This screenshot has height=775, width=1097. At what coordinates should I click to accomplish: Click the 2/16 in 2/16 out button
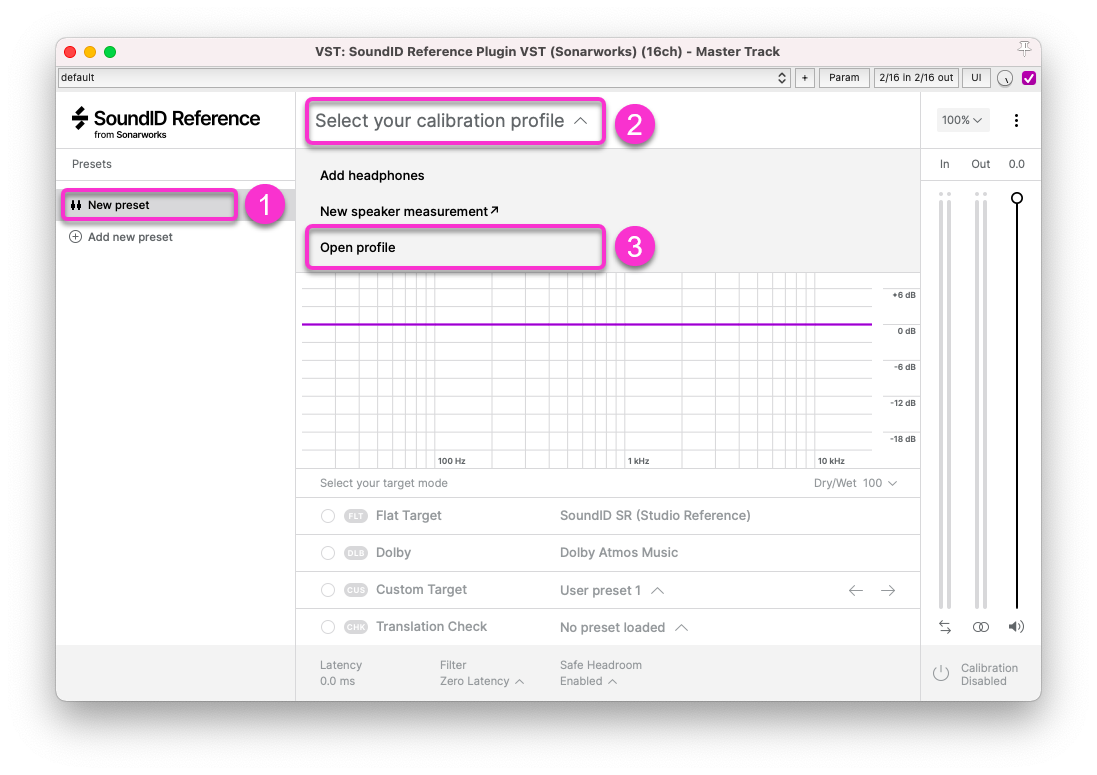(916, 78)
